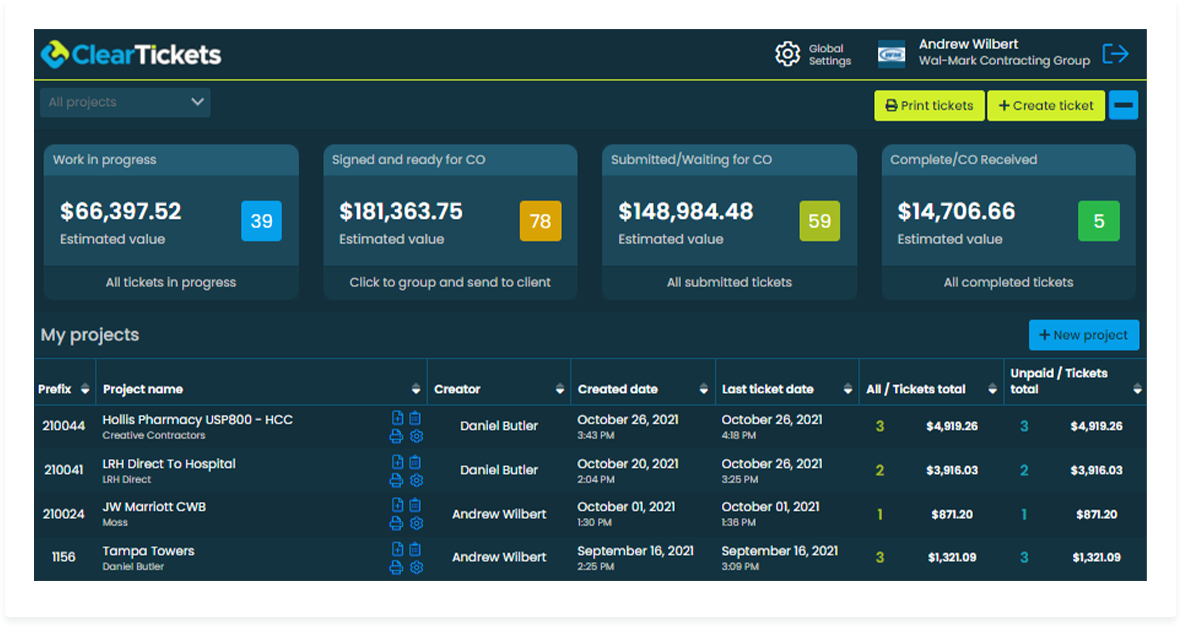Image resolution: width=1181 pixels, height=627 pixels.
Task: Open Global Settings gear icon
Action: click(x=788, y=54)
